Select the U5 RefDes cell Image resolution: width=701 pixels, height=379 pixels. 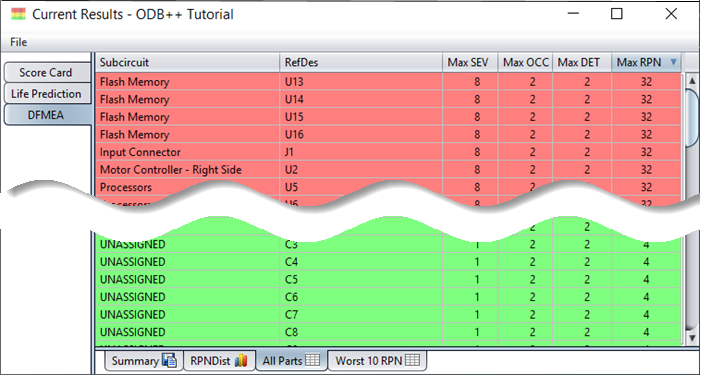tap(361, 187)
